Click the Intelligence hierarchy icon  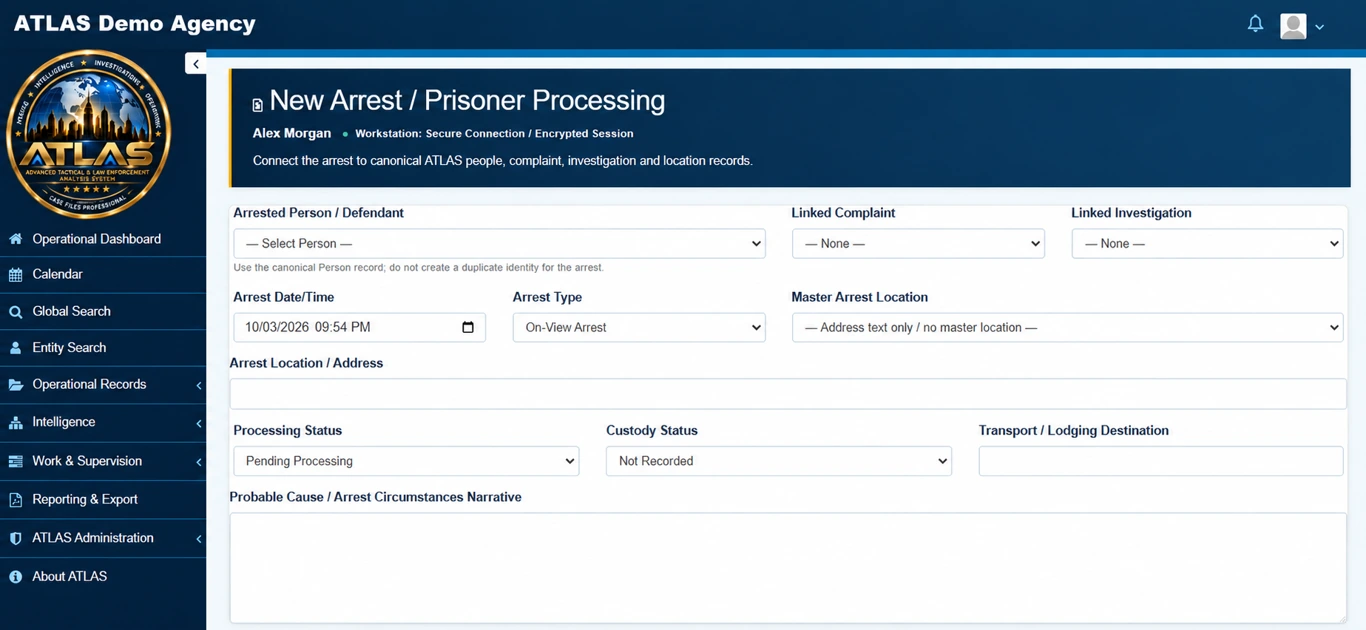(x=16, y=423)
